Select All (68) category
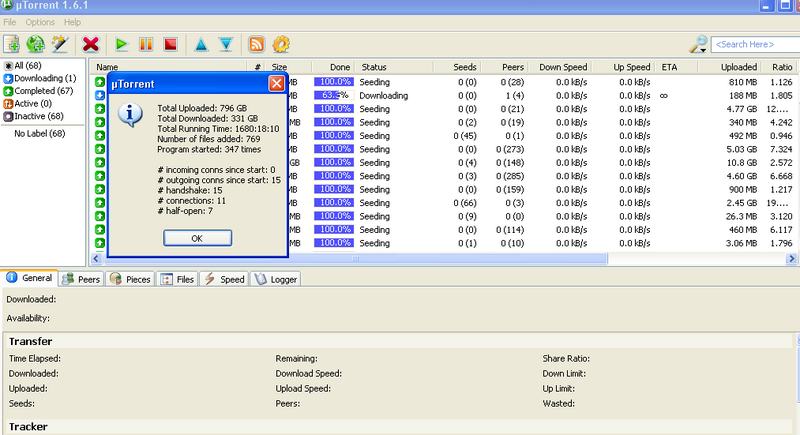This screenshot has height=435, width=800. (22, 65)
